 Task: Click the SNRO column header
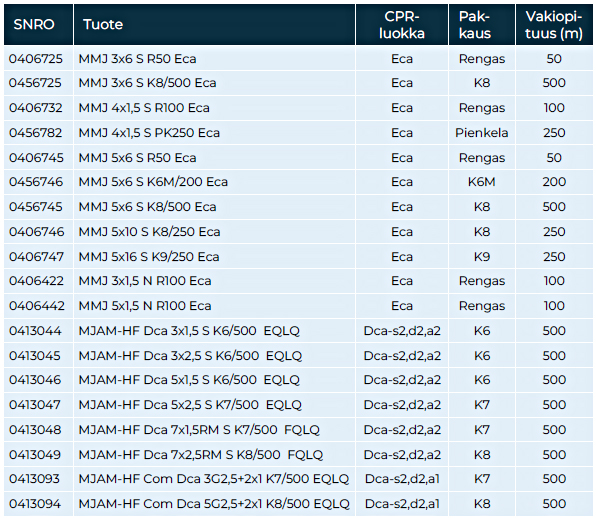click(x=34, y=25)
